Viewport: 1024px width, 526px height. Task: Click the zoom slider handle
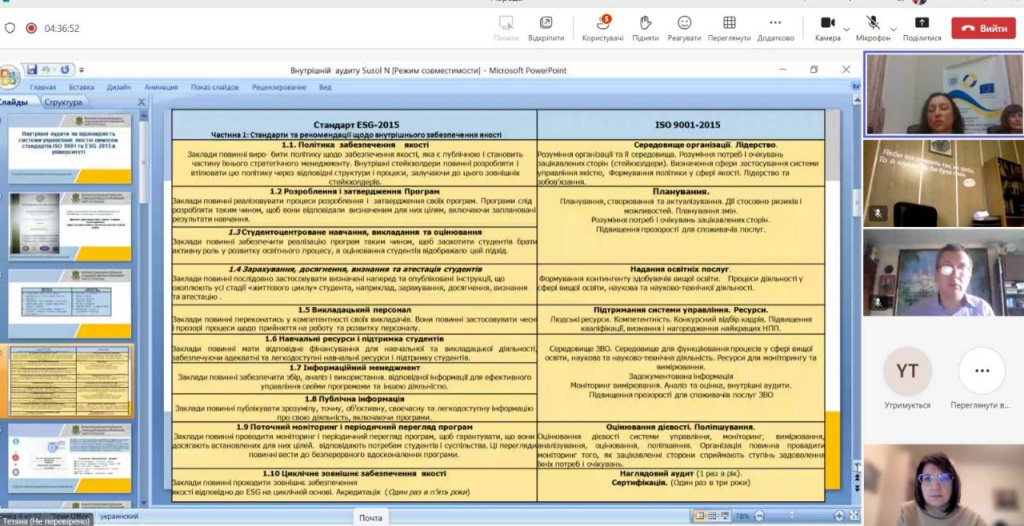(793, 516)
